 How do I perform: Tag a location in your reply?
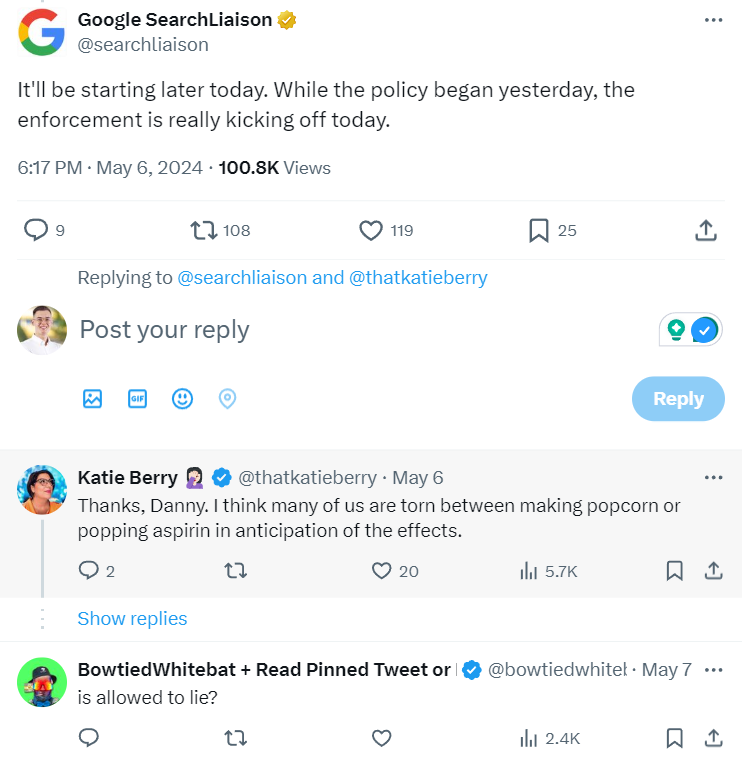point(227,399)
